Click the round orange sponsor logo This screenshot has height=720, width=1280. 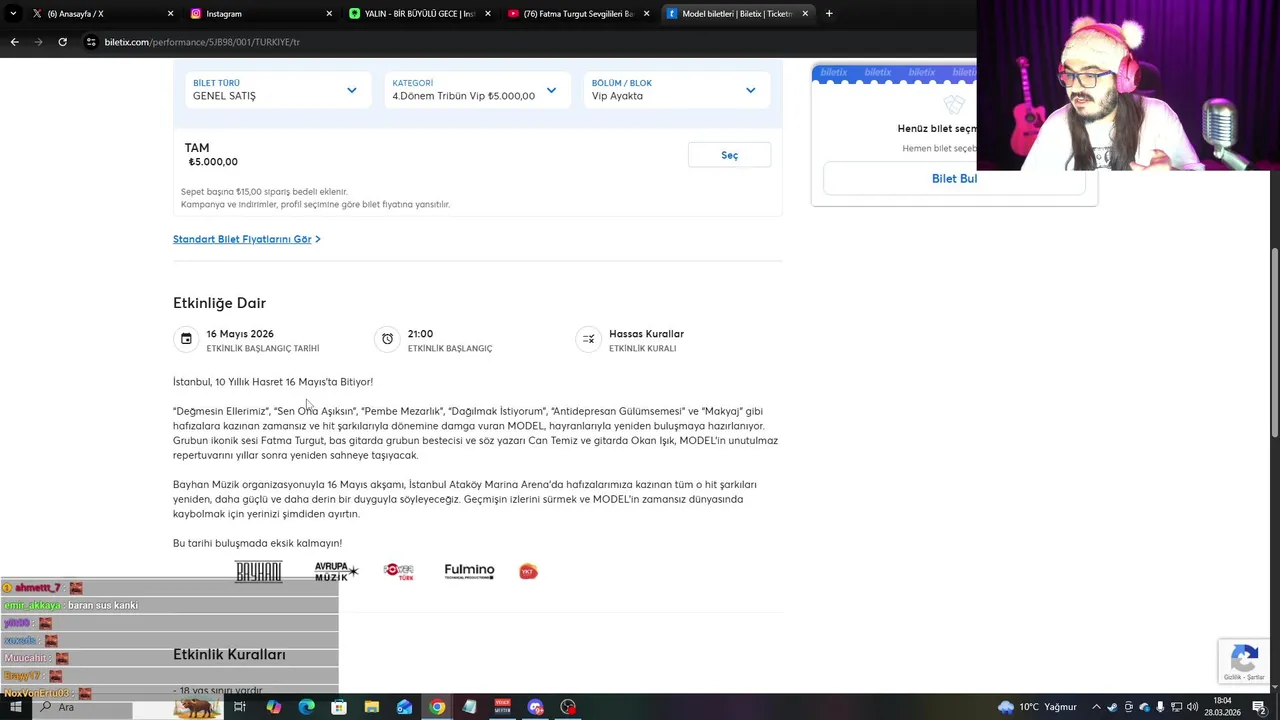coord(528,571)
